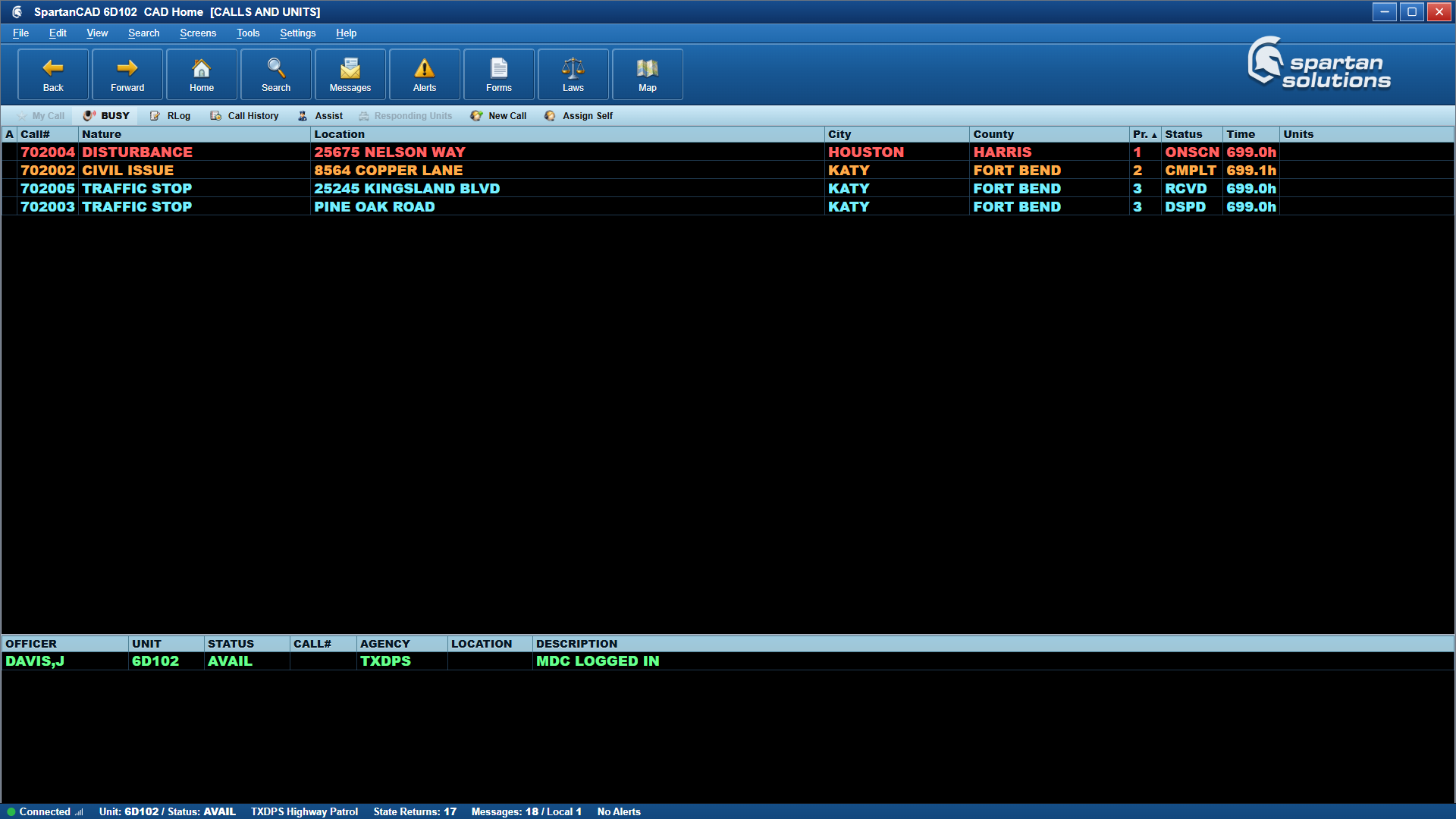Screen dimensions: 1456x819
Task: Select the CIVIL ISSUE call 702002
Action: tap(728, 170)
